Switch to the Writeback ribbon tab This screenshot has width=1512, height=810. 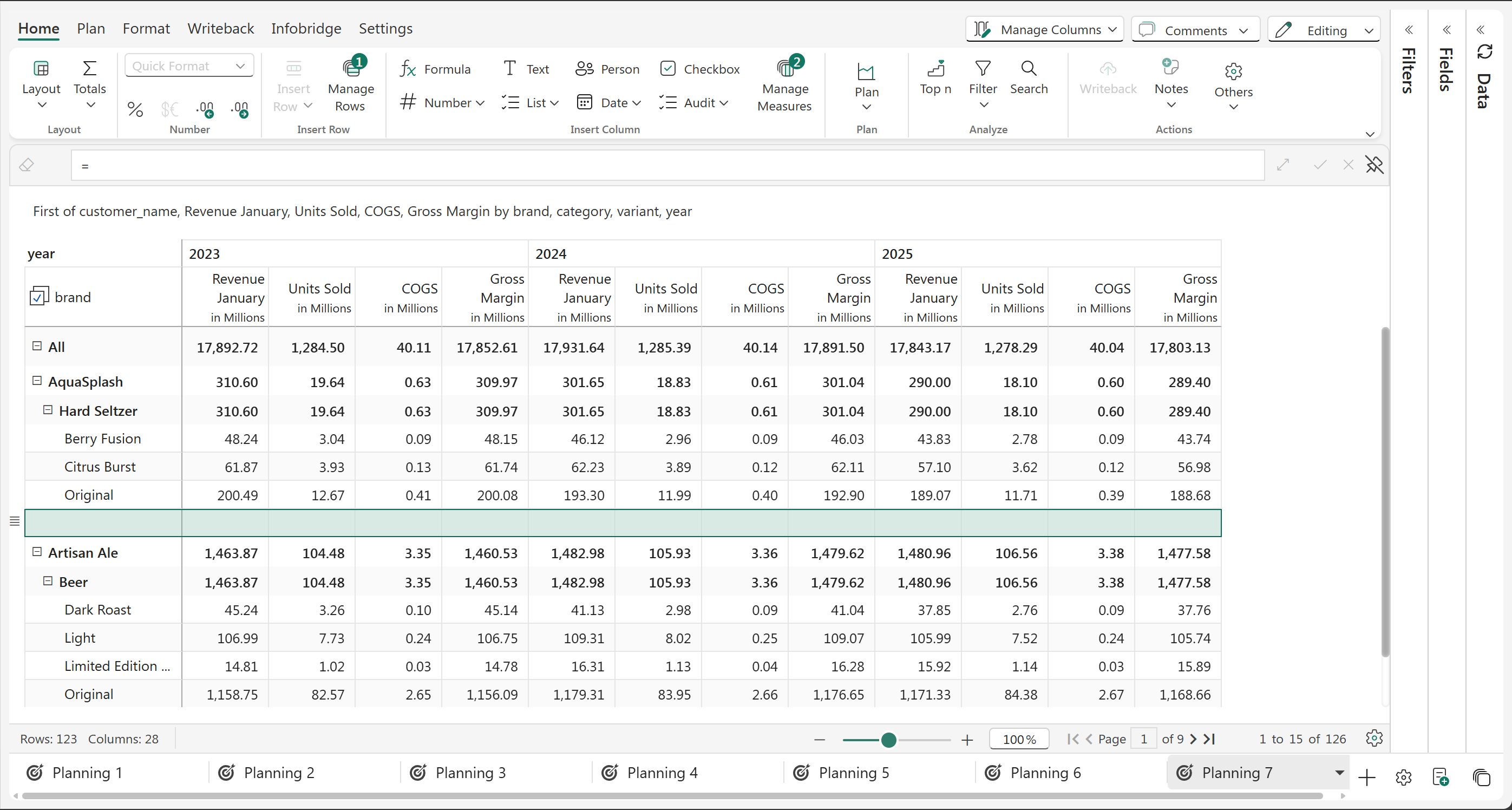[x=221, y=28]
